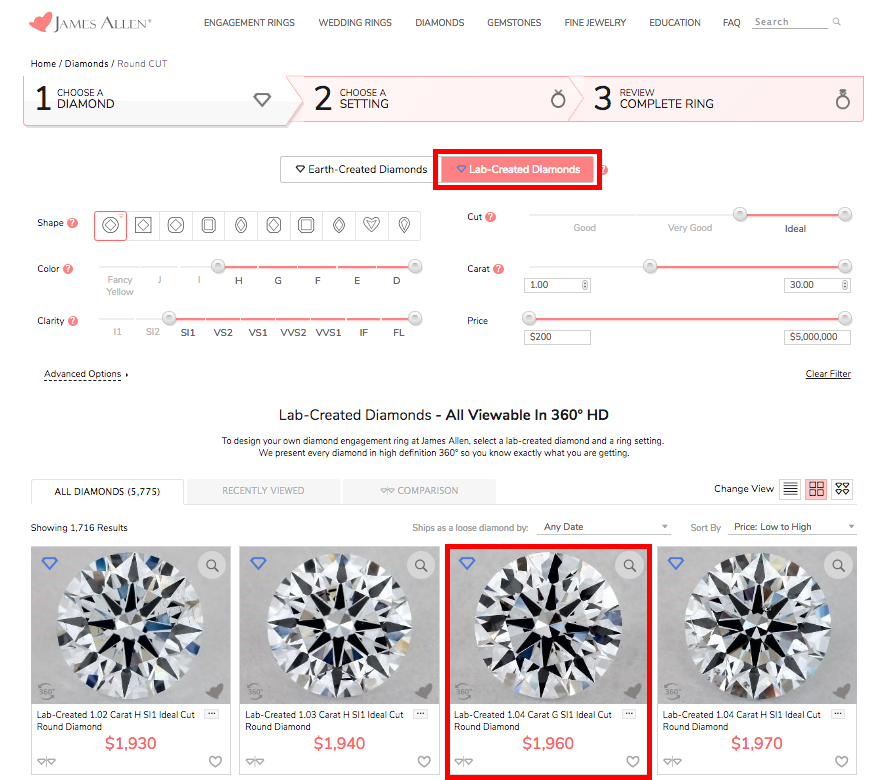This screenshot has height=780, width=887.
Task: Add the $1,930 diamond to comparison
Action: pyautogui.click(x=46, y=761)
